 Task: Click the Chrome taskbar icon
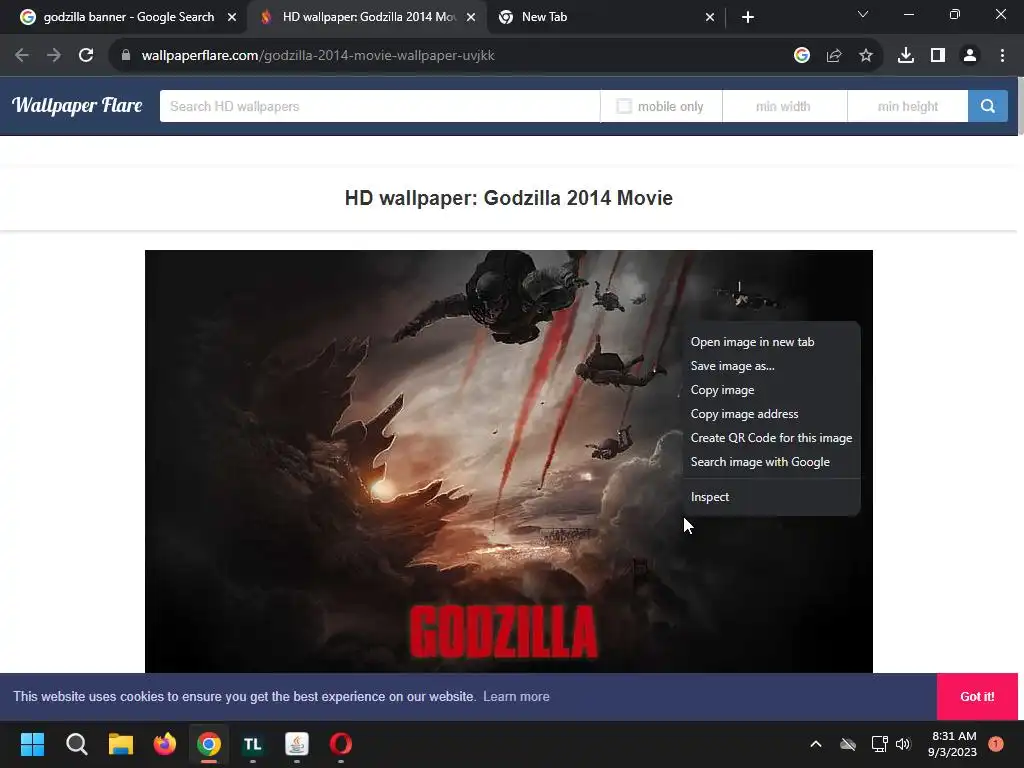pos(209,744)
